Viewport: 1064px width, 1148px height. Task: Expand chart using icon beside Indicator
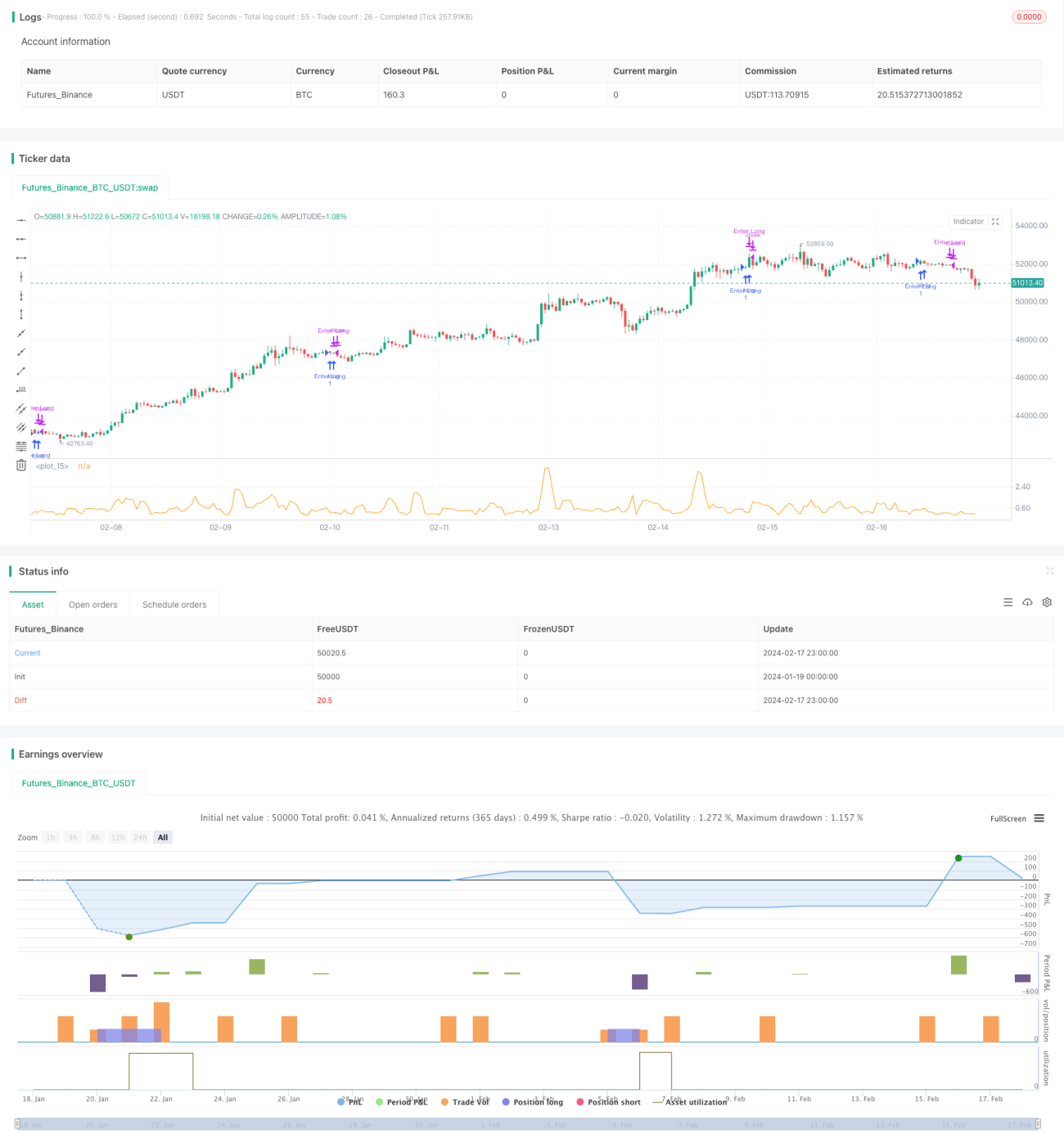pyautogui.click(x=995, y=222)
